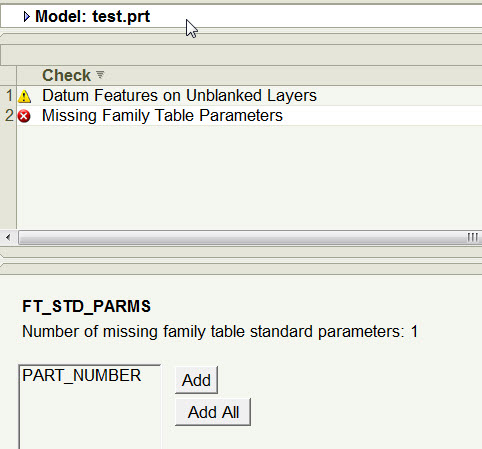
Task: Click the divider bar above the FT_STD_PARMS panel
Action: (x=241, y=269)
